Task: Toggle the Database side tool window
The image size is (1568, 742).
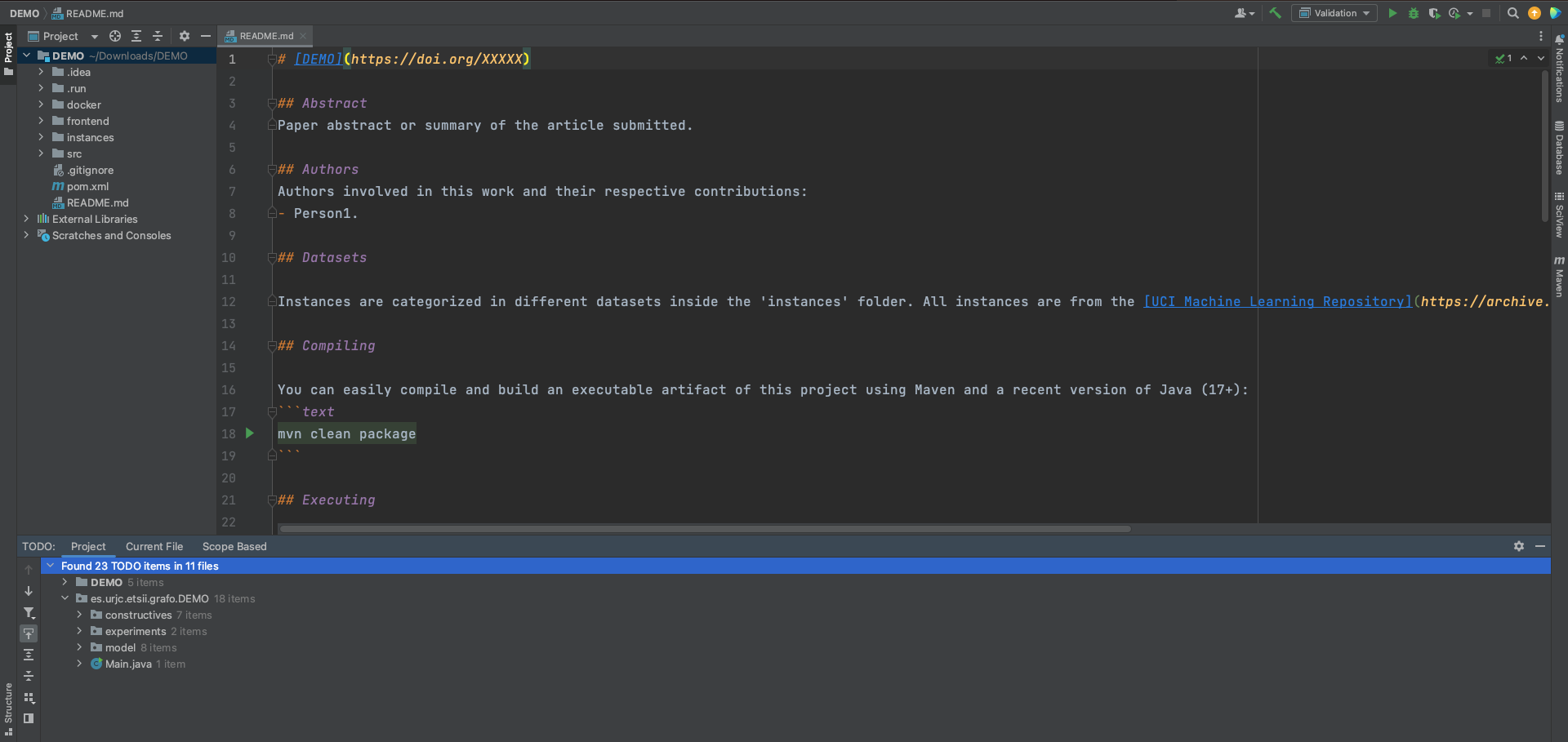Action: (x=1560, y=148)
